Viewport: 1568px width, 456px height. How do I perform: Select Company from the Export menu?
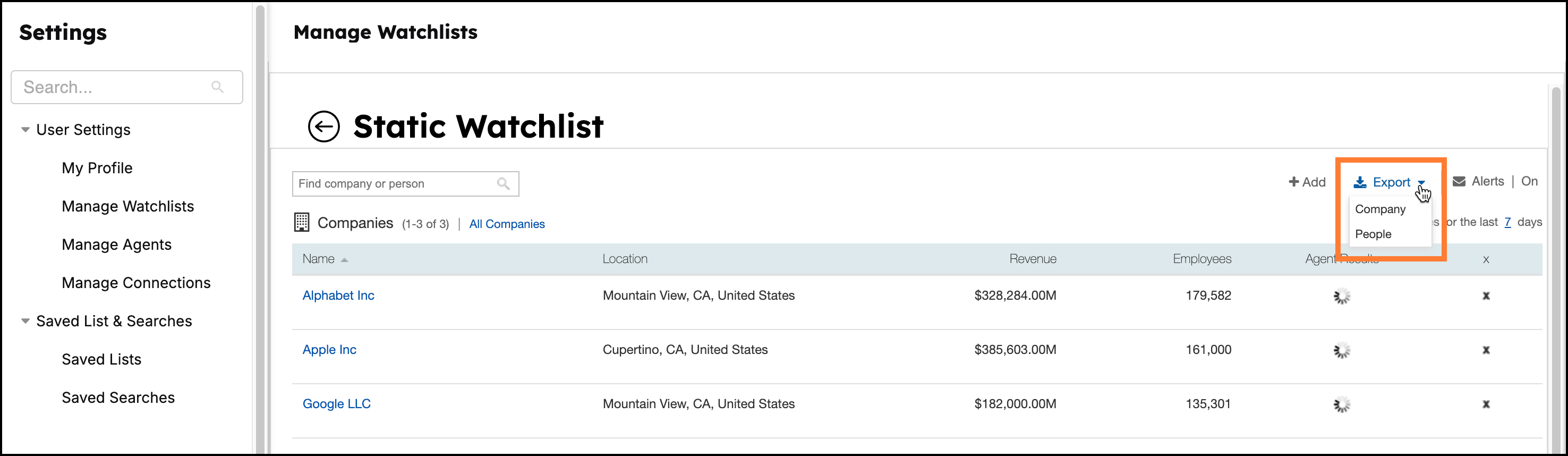pos(1380,209)
